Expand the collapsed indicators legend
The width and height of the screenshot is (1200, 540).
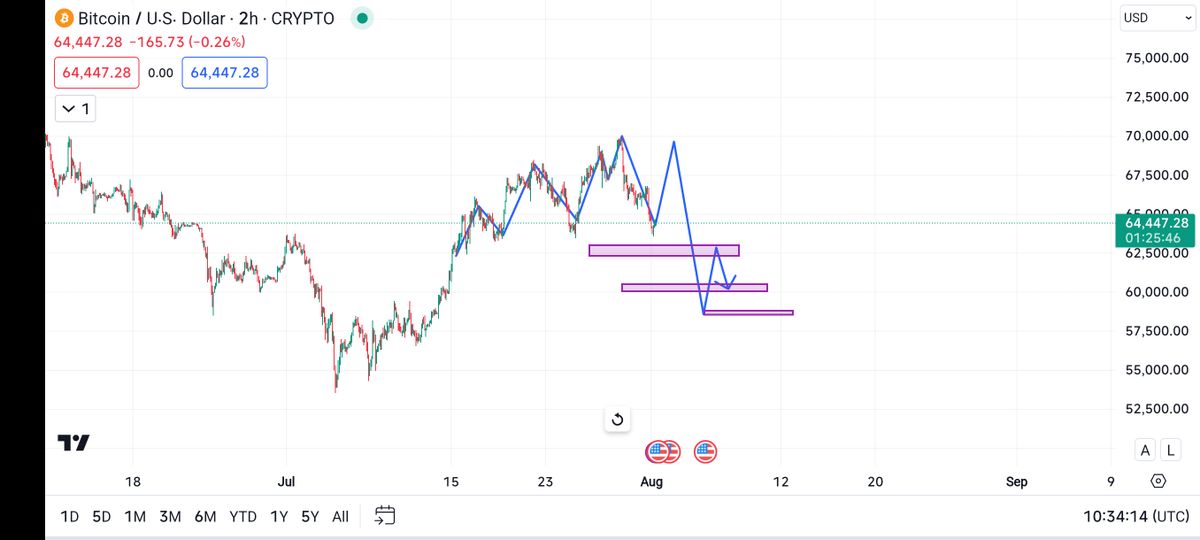point(76,108)
